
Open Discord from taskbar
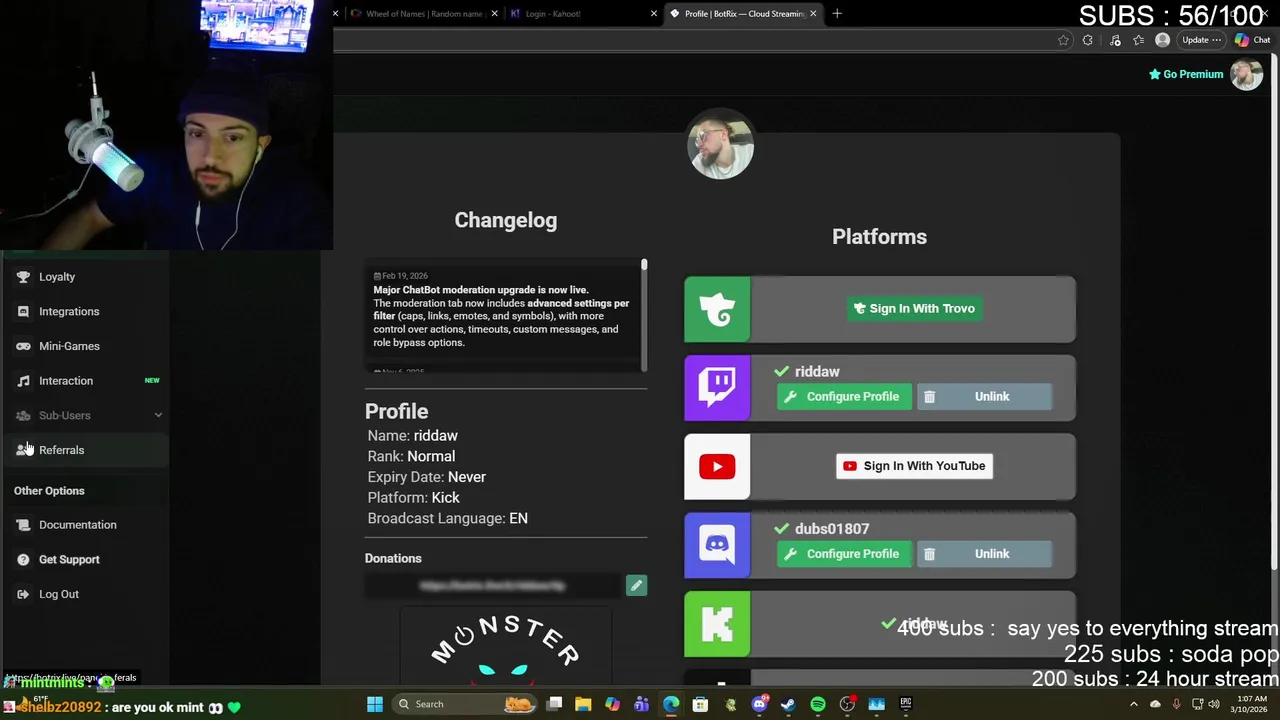(759, 704)
